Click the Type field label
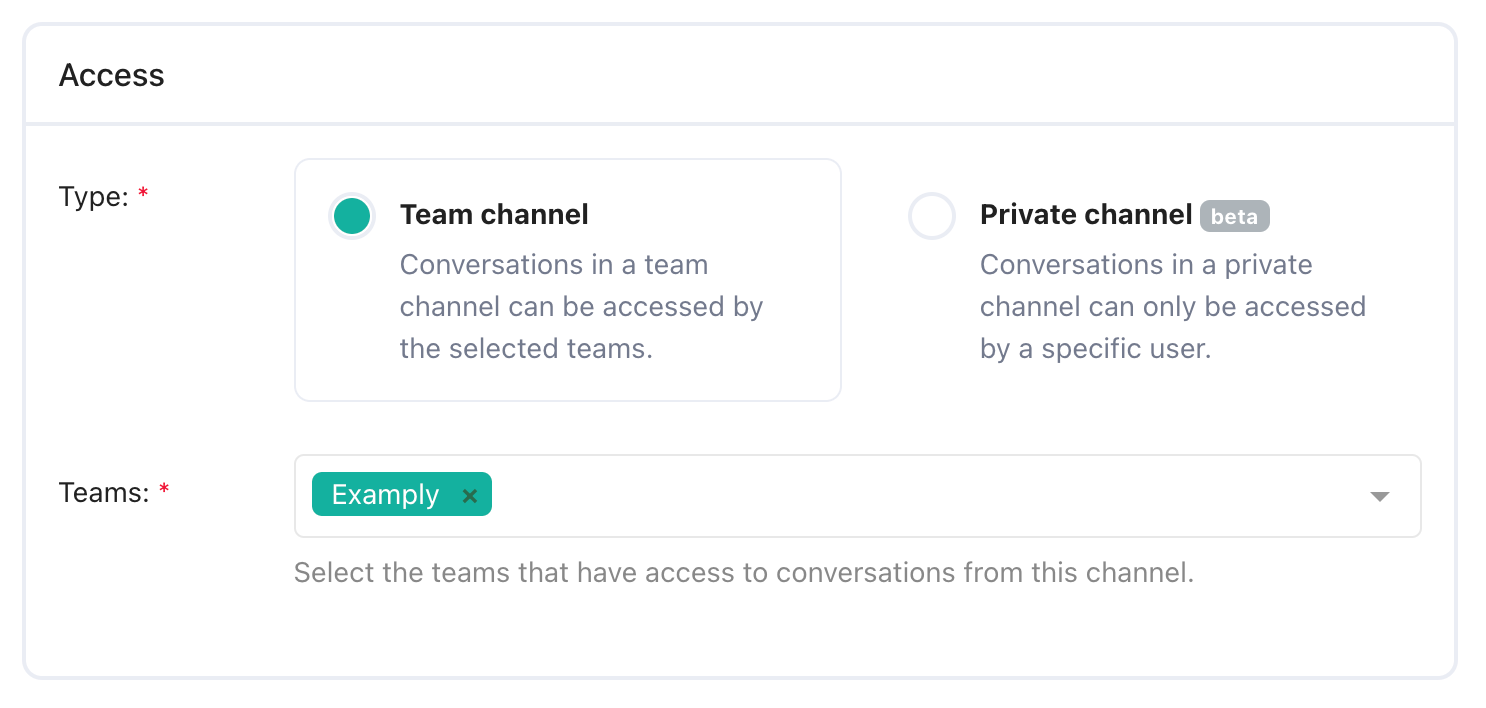1486x708 pixels. pyautogui.click(x=93, y=197)
